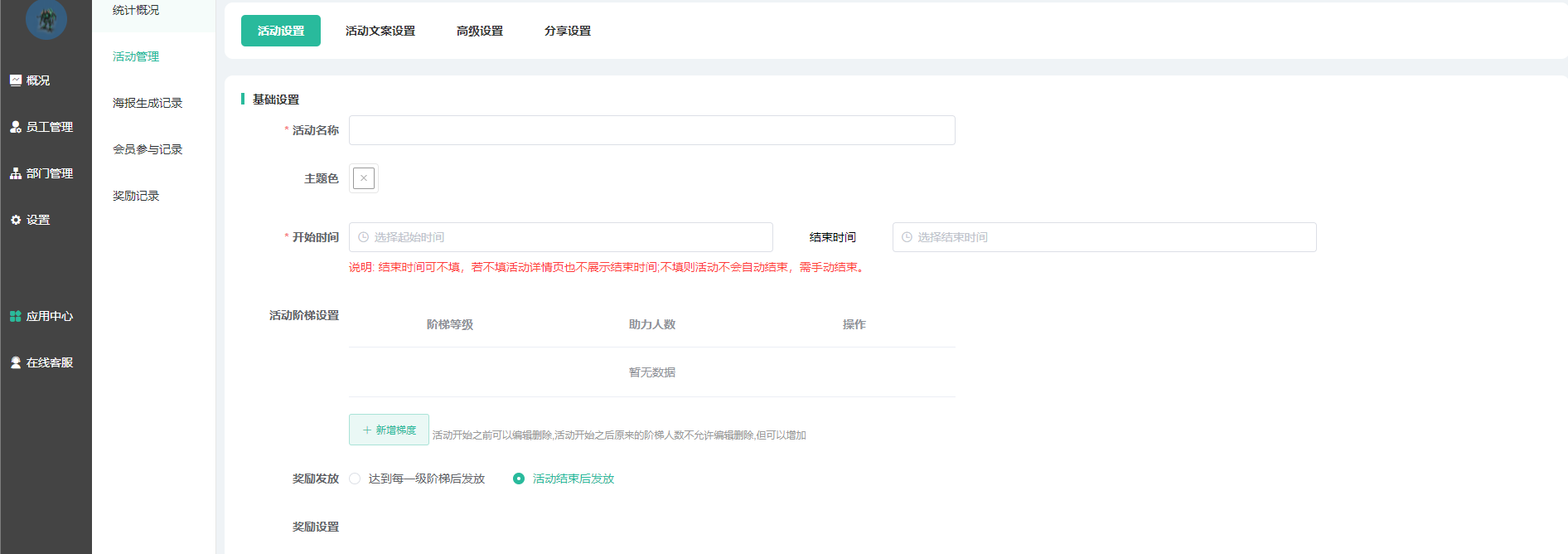Open the 主题色 color picker swatch
The width and height of the screenshot is (1568, 554).
click(364, 178)
